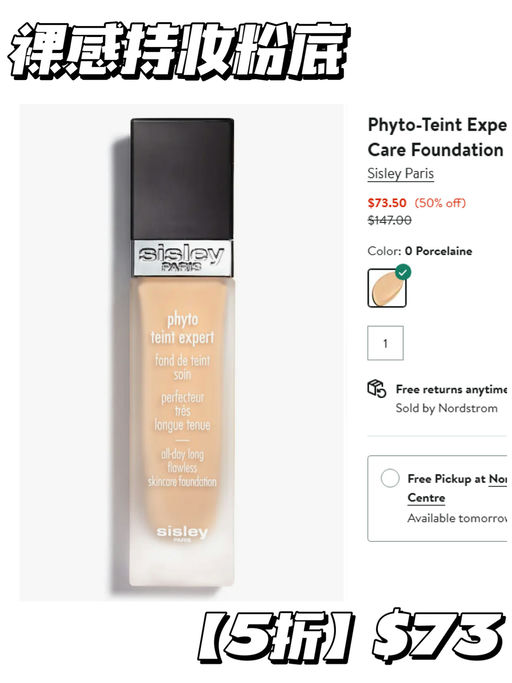Choose the 0 Porcelaine color swatch

(x=387, y=288)
